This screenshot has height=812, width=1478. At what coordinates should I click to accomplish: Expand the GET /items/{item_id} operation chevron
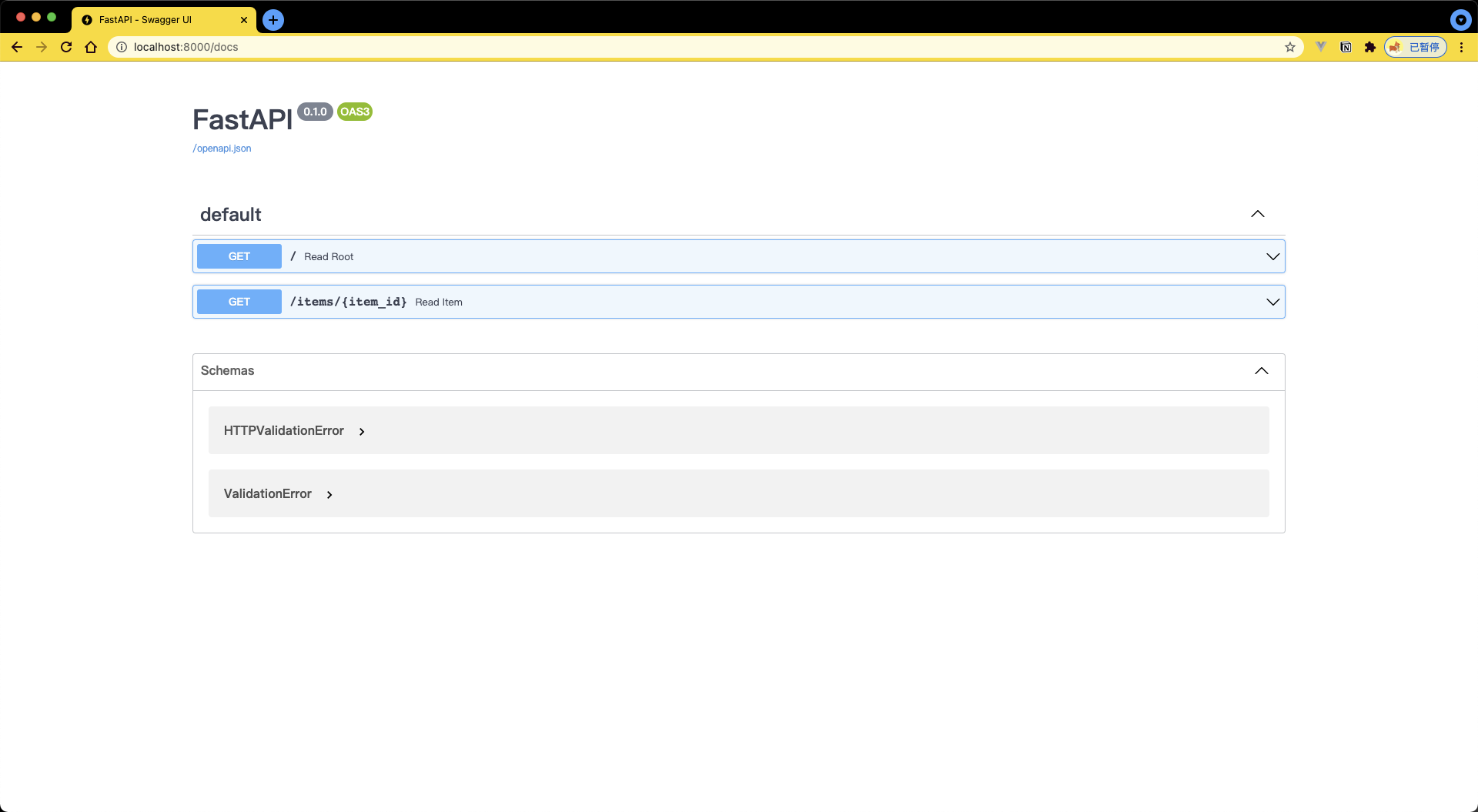pyautogui.click(x=1273, y=302)
